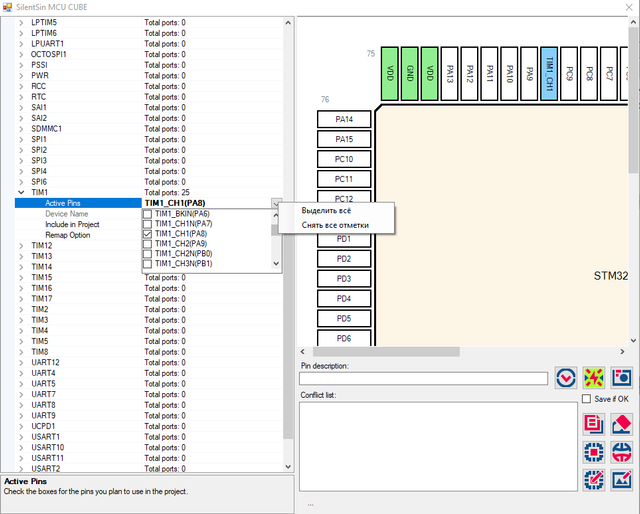Click the camera snapshot icon button

(x=621, y=378)
